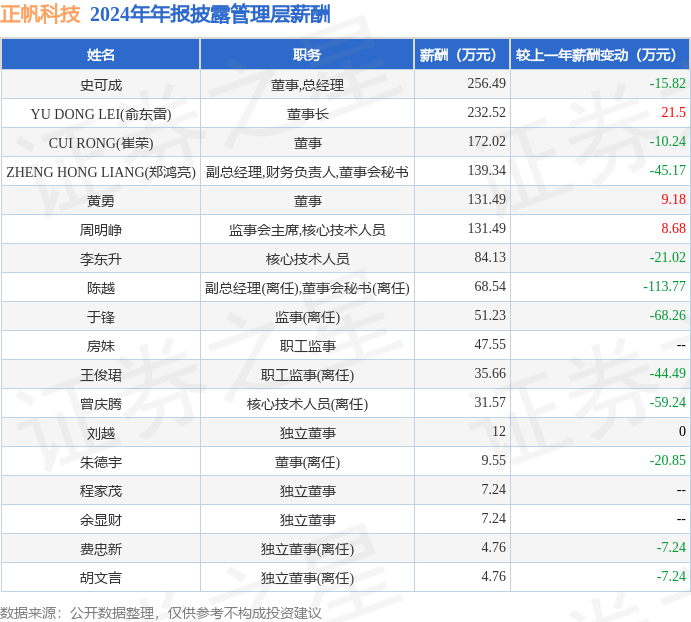
Task: Select the name 曾庆腾
Action: coord(101,404)
